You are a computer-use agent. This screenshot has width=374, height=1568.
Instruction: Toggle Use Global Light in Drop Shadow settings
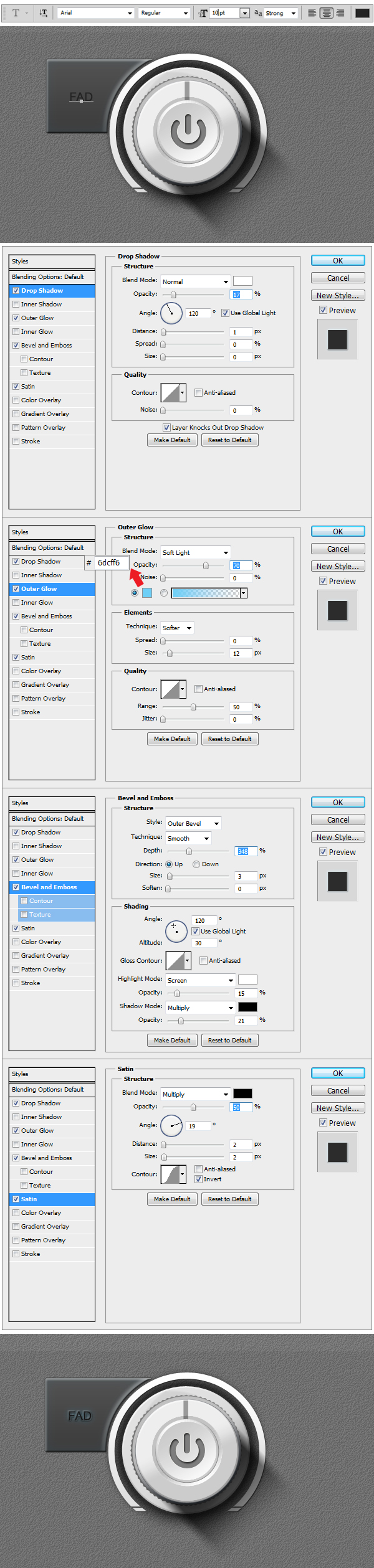pos(225,313)
